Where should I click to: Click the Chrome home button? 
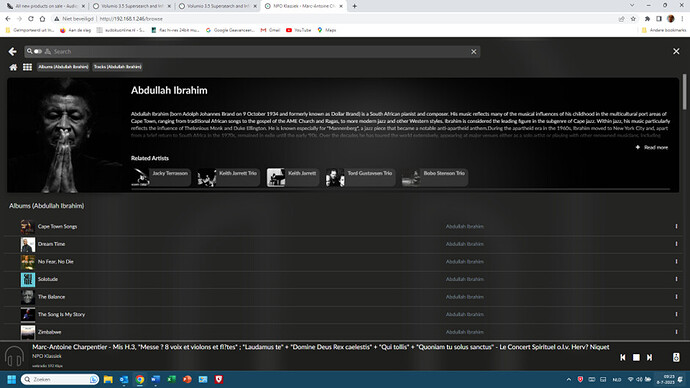[x=42, y=19]
